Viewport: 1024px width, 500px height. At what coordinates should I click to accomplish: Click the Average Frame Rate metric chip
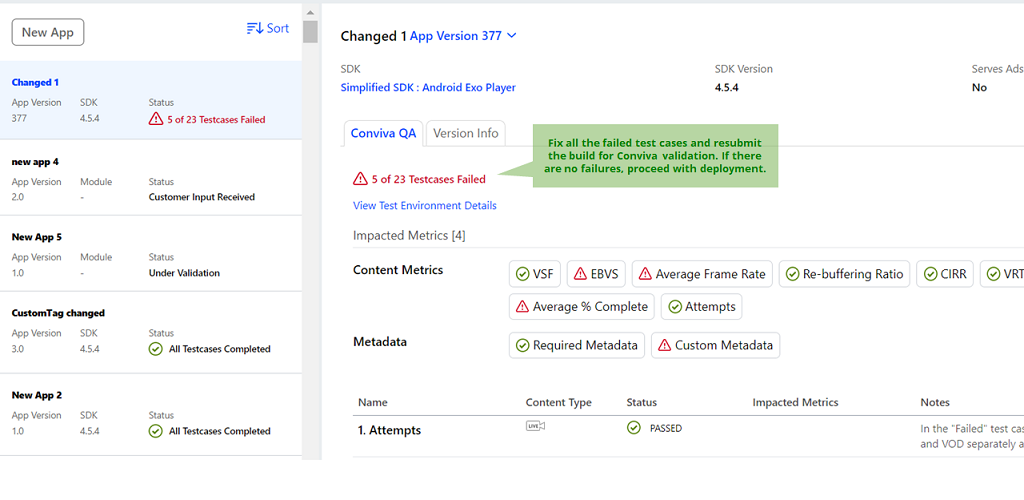tap(701, 274)
